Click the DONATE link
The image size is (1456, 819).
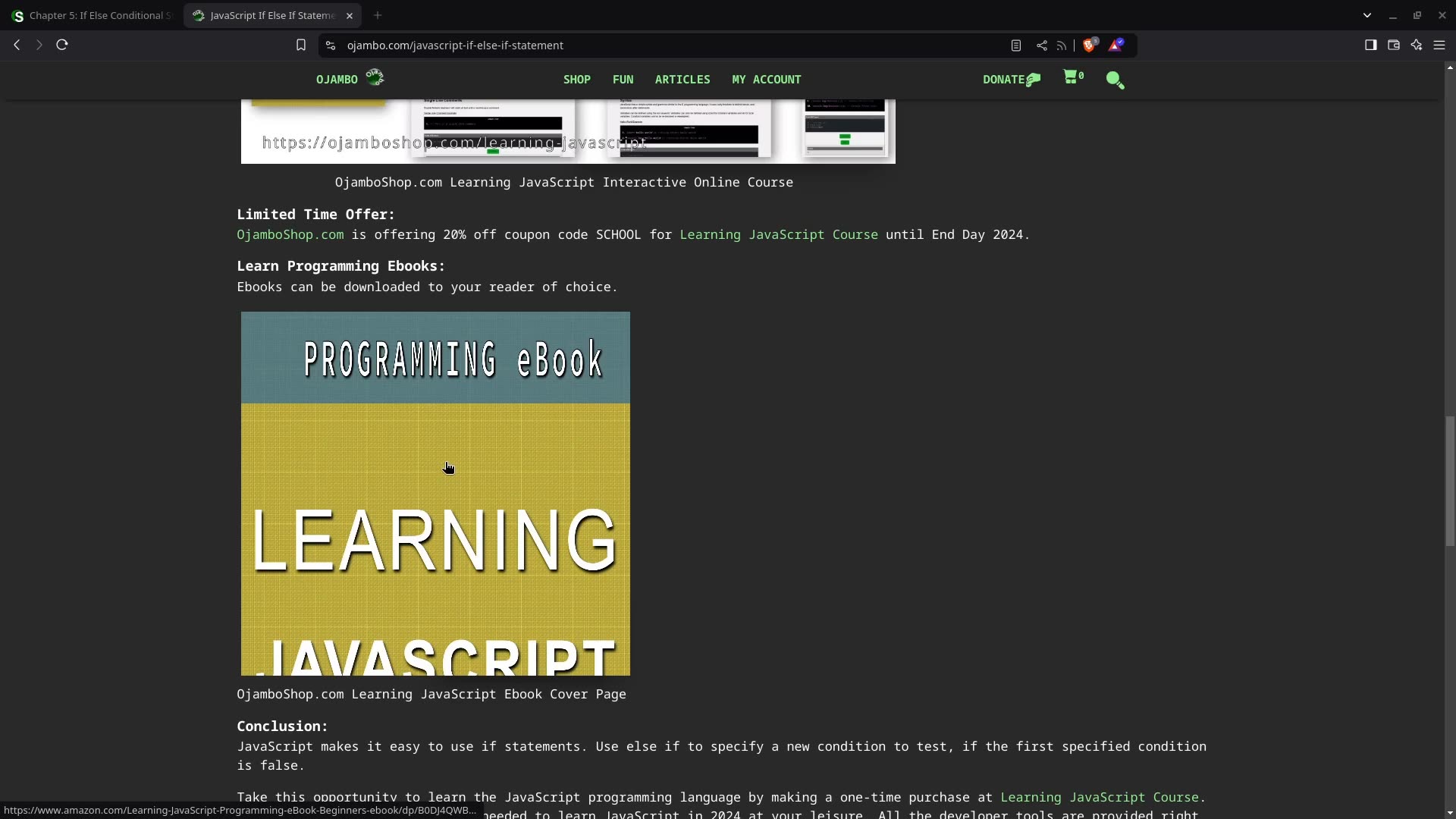tap(1012, 80)
